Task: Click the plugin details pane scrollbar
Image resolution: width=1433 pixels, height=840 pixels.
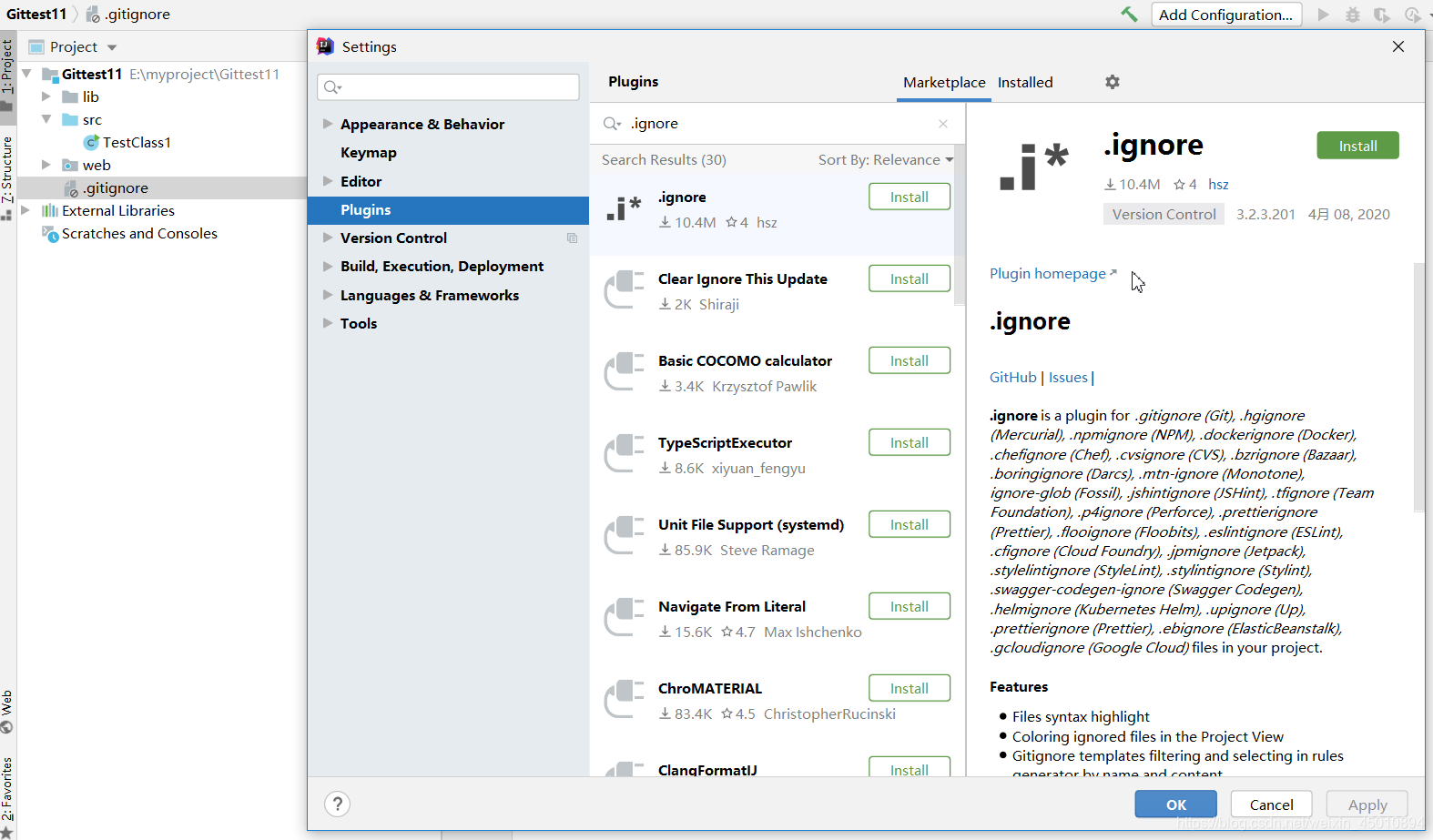Action: 1418,387
